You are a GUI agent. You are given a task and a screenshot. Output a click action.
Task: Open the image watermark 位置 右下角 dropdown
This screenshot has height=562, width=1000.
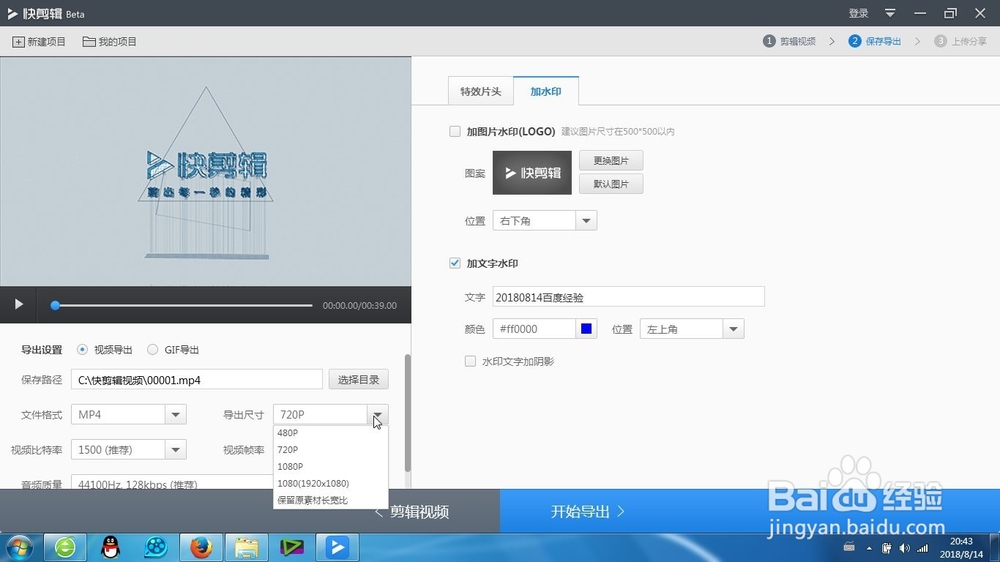545,221
